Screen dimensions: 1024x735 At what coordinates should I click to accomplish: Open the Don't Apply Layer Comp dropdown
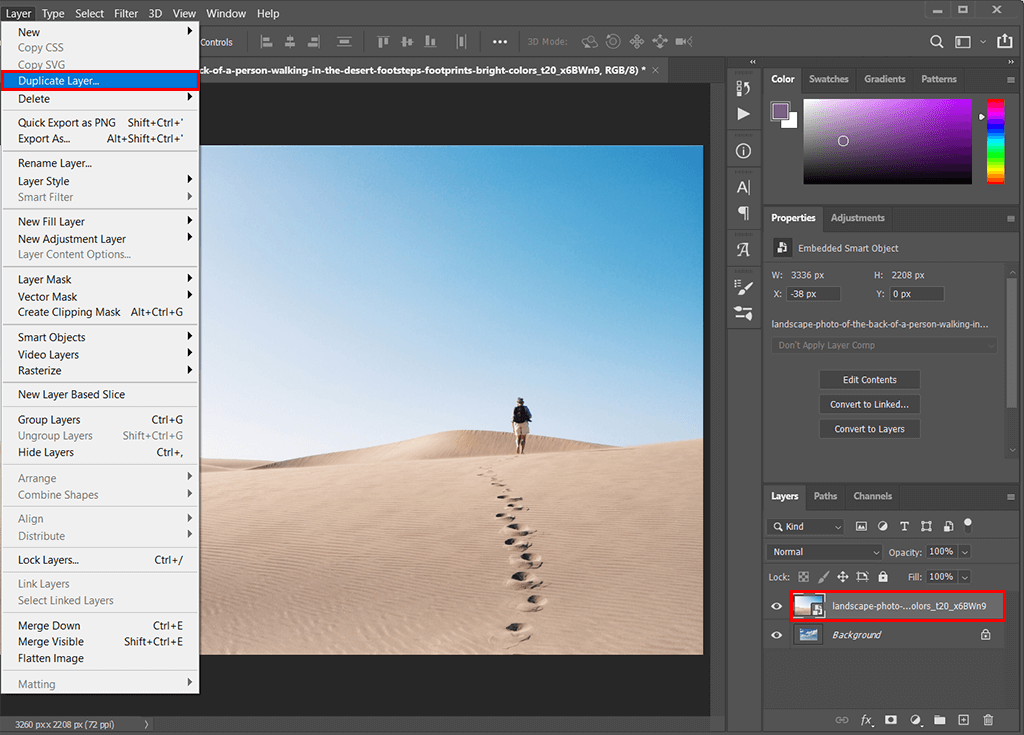(884, 345)
